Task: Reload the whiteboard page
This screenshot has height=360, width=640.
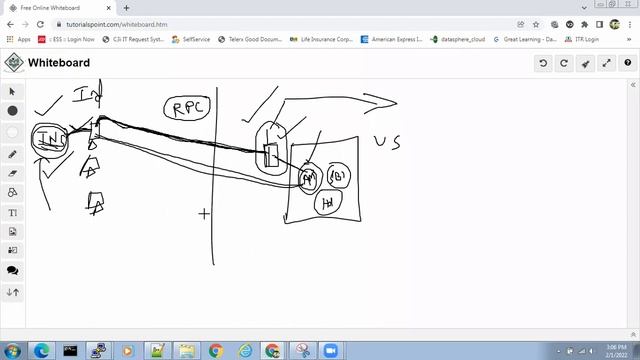Action: click(x=40, y=24)
